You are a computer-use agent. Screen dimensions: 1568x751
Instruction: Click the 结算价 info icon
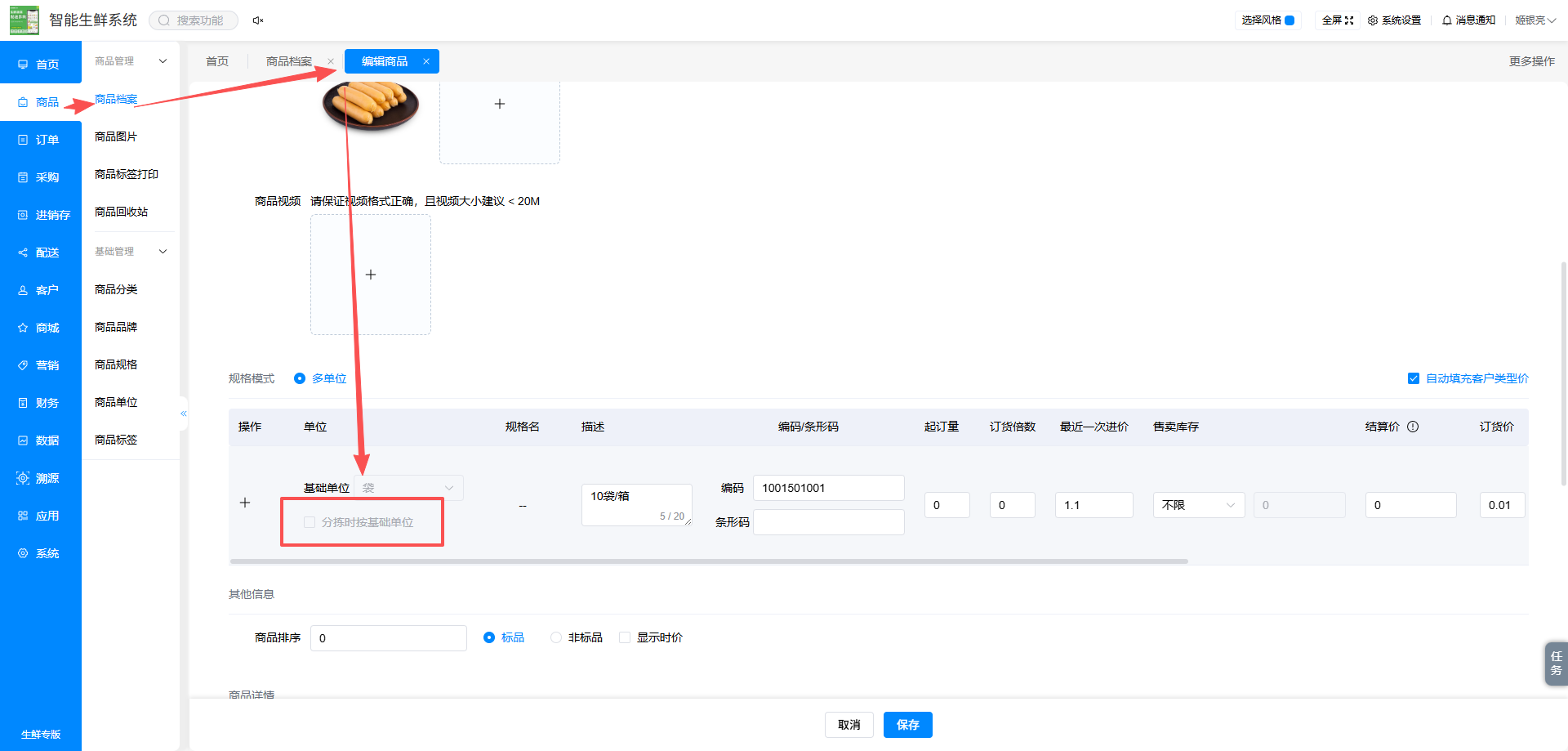coord(1413,427)
